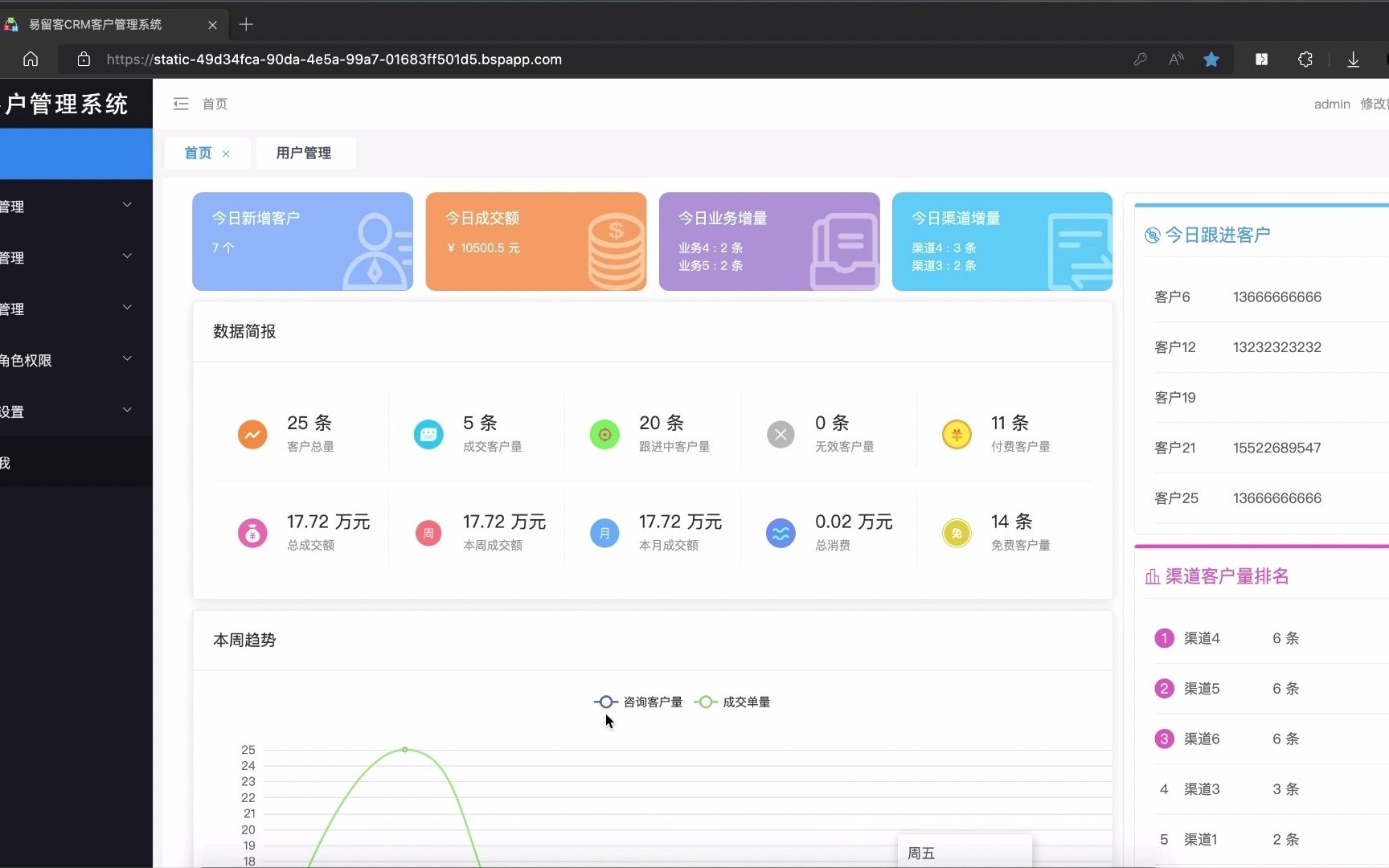The width and height of the screenshot is (1389, 868).
Task: Click the 本月成交额 blue 月 icon
Action: (x=604, y=533)
